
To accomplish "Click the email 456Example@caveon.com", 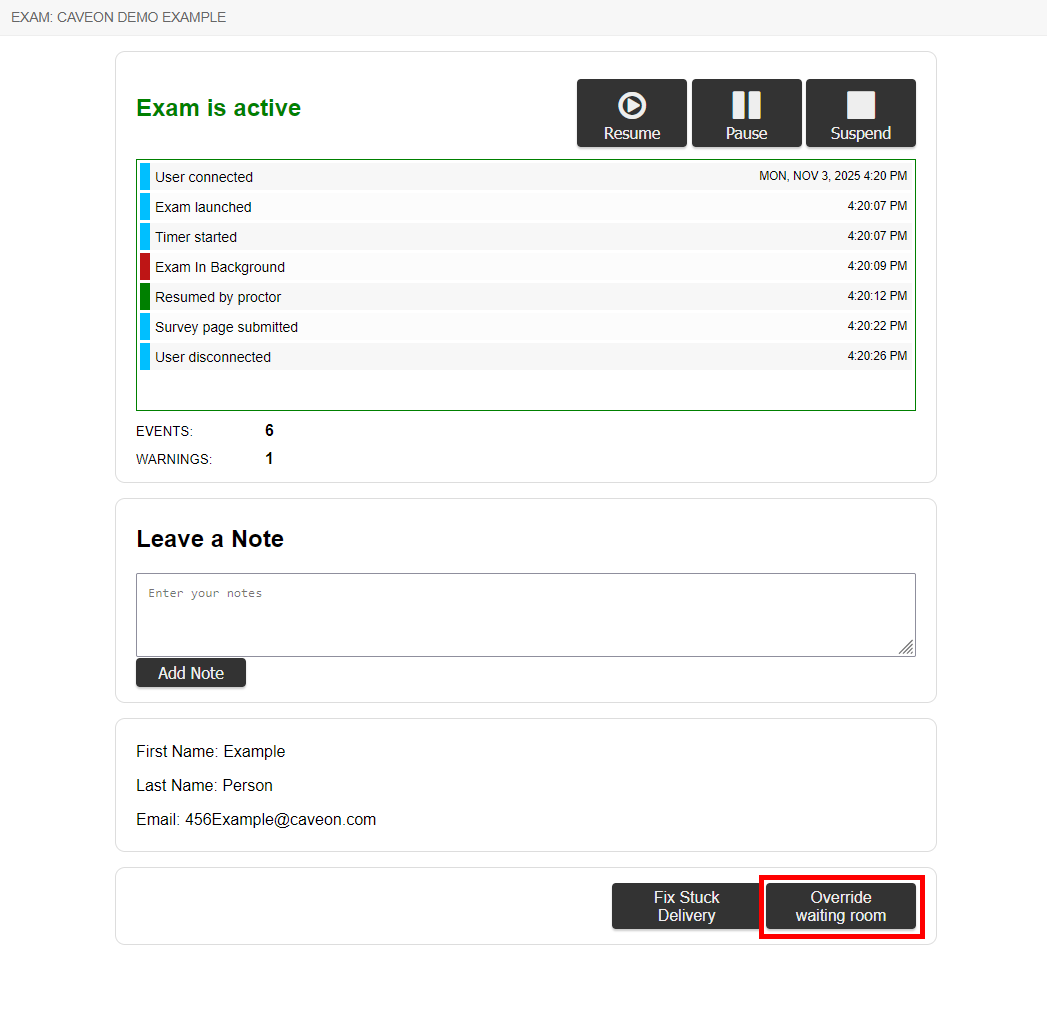I will pos(280,820).
